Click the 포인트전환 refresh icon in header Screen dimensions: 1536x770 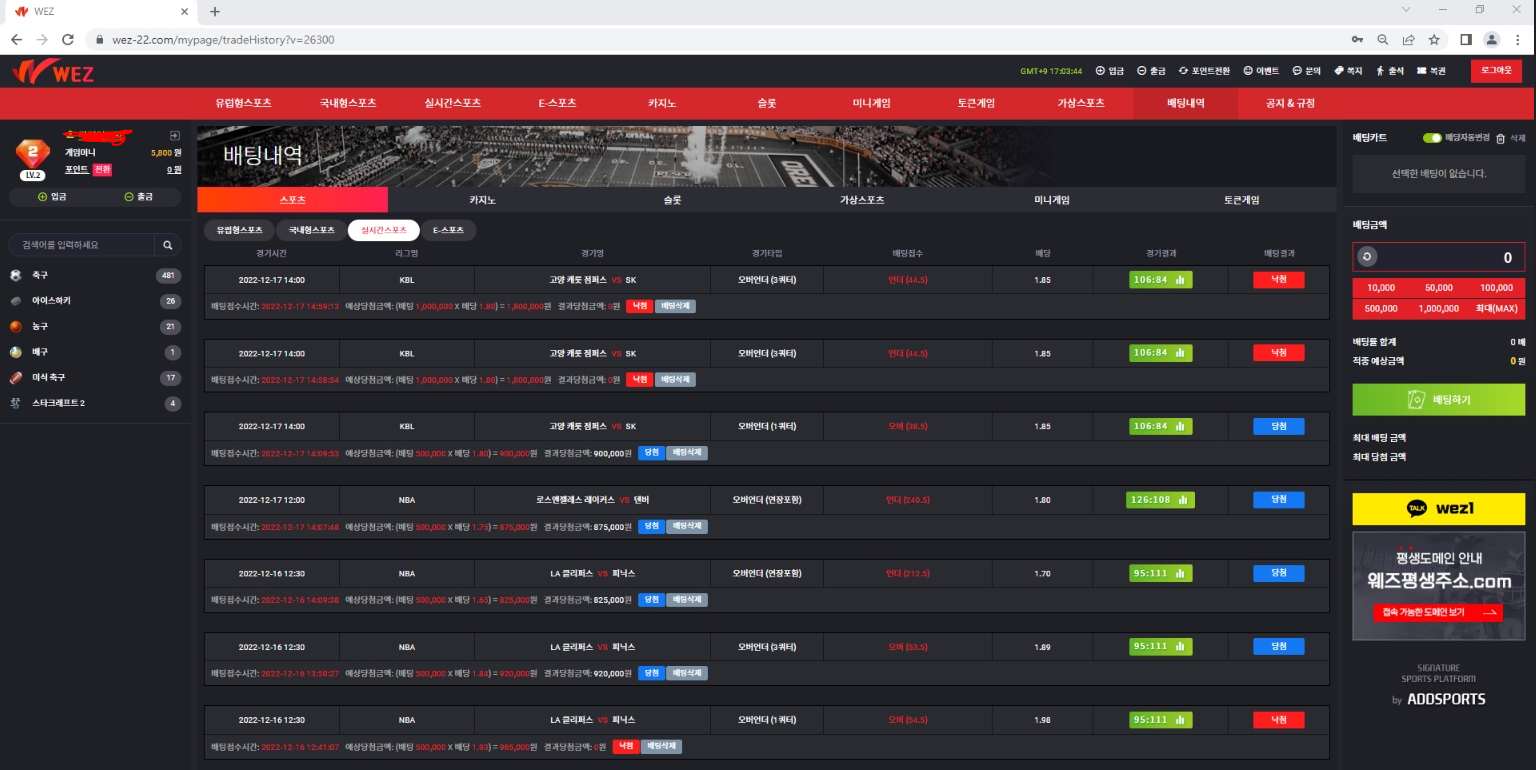(1183, 71)
